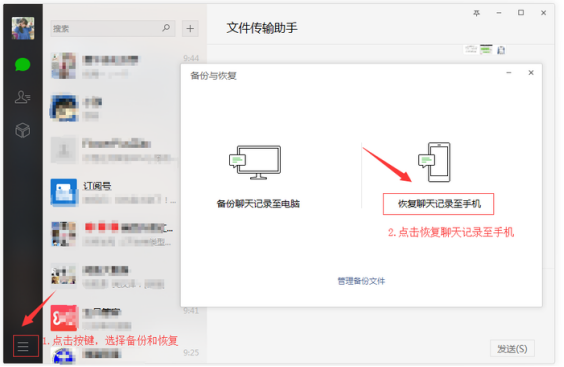Viewport: 564px width, 367px height.
Task: Click the 文件传输助手 chat title
Action: pyautogui.click(x=262, y=28)
